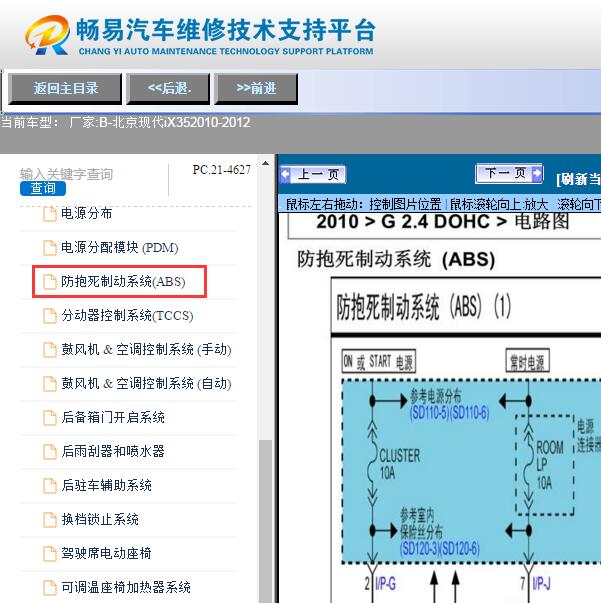Click document icon beside 后备箱门开启系统
This screenshot has height=603, width=601.
click(50, 418)
